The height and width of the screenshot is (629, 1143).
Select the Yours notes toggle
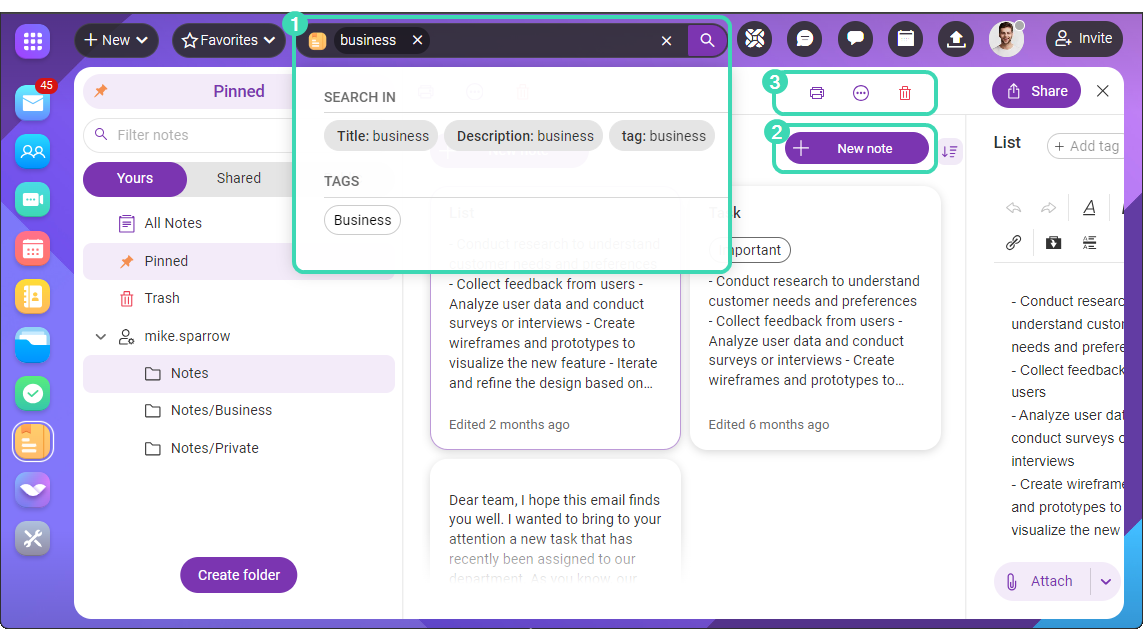[x=135, y=179]
